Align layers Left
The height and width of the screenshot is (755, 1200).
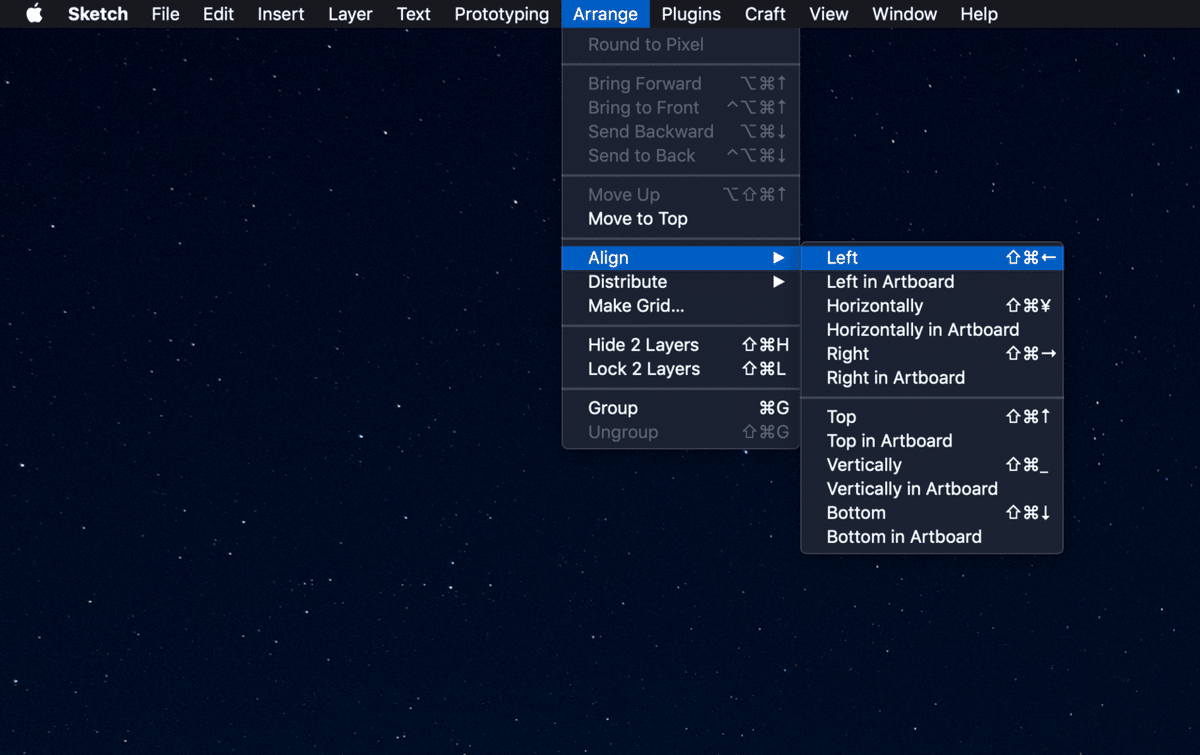[x=932, y=258]
